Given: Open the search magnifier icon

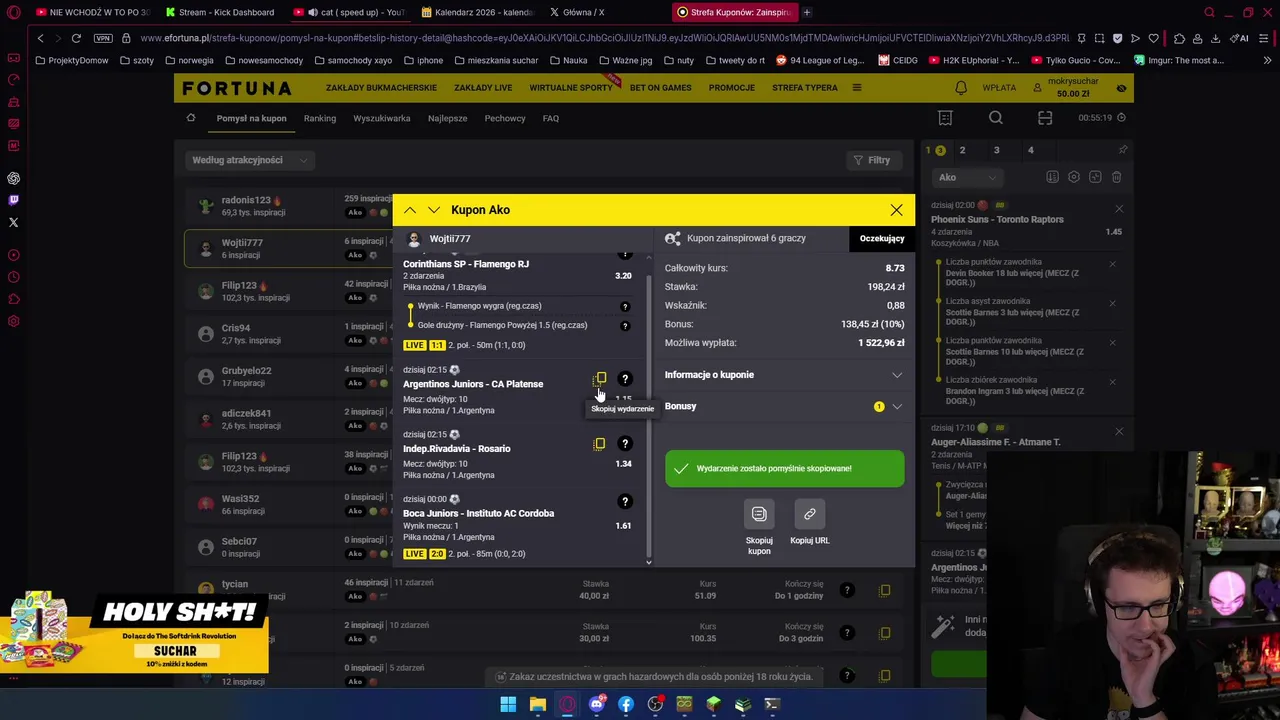Looking at the screenshot, I should (x=996, y=118).
